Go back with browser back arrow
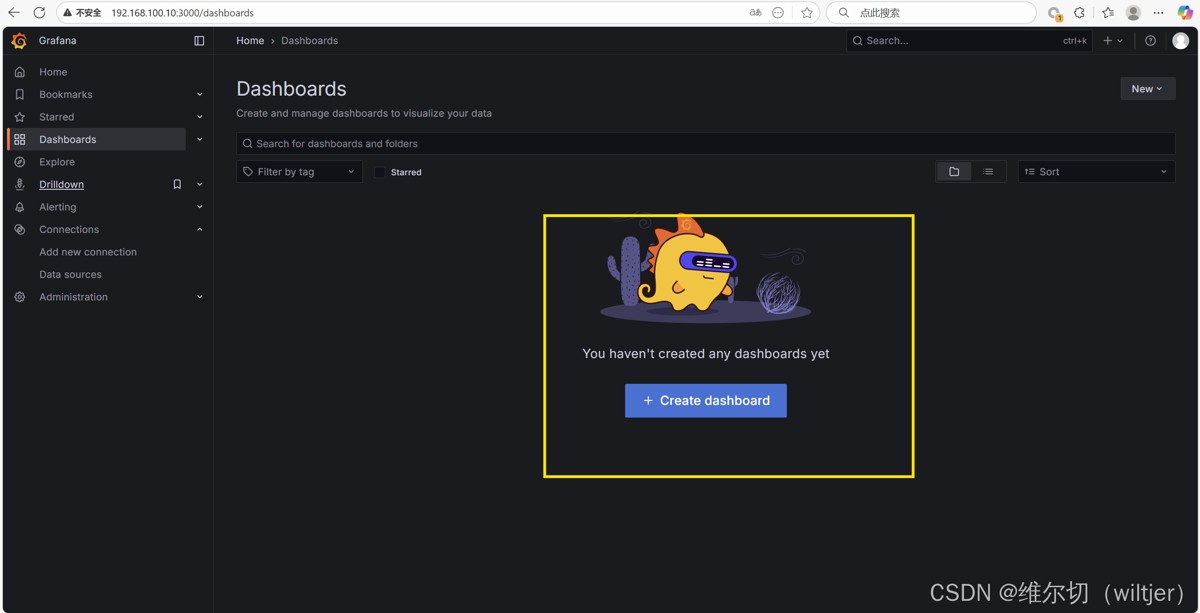 pos(14,13)
